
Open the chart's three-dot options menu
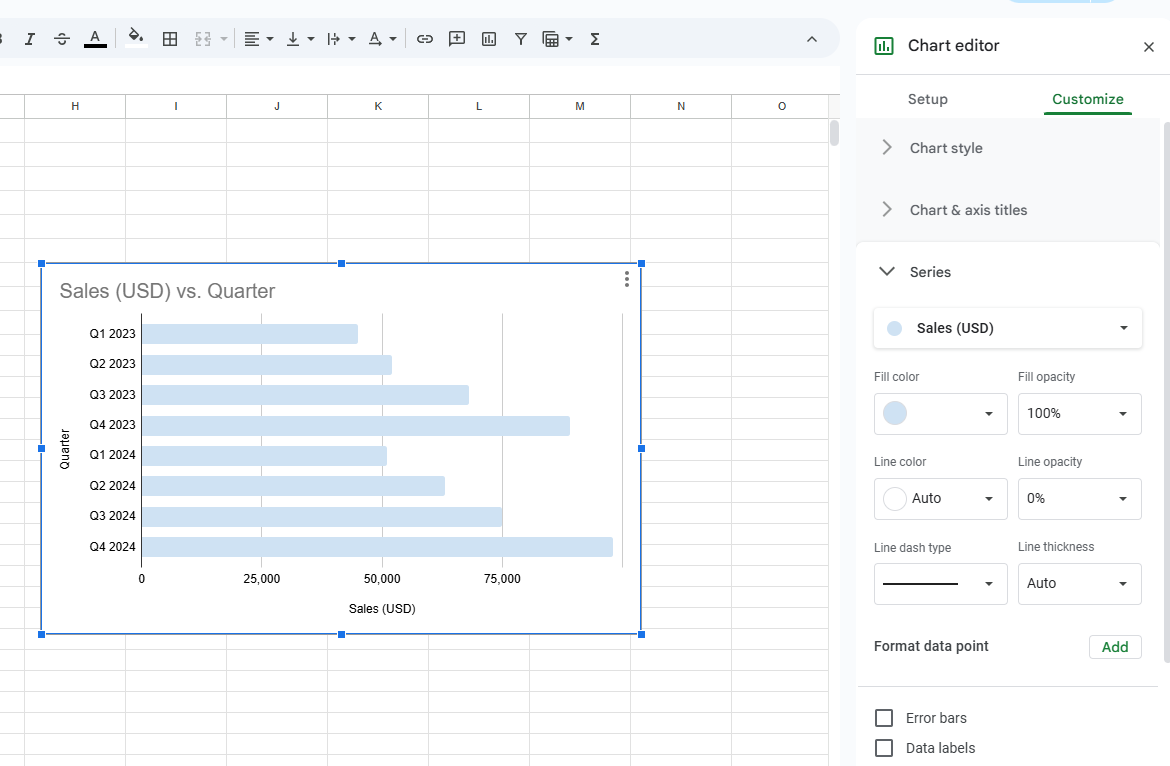click(627, 279)
